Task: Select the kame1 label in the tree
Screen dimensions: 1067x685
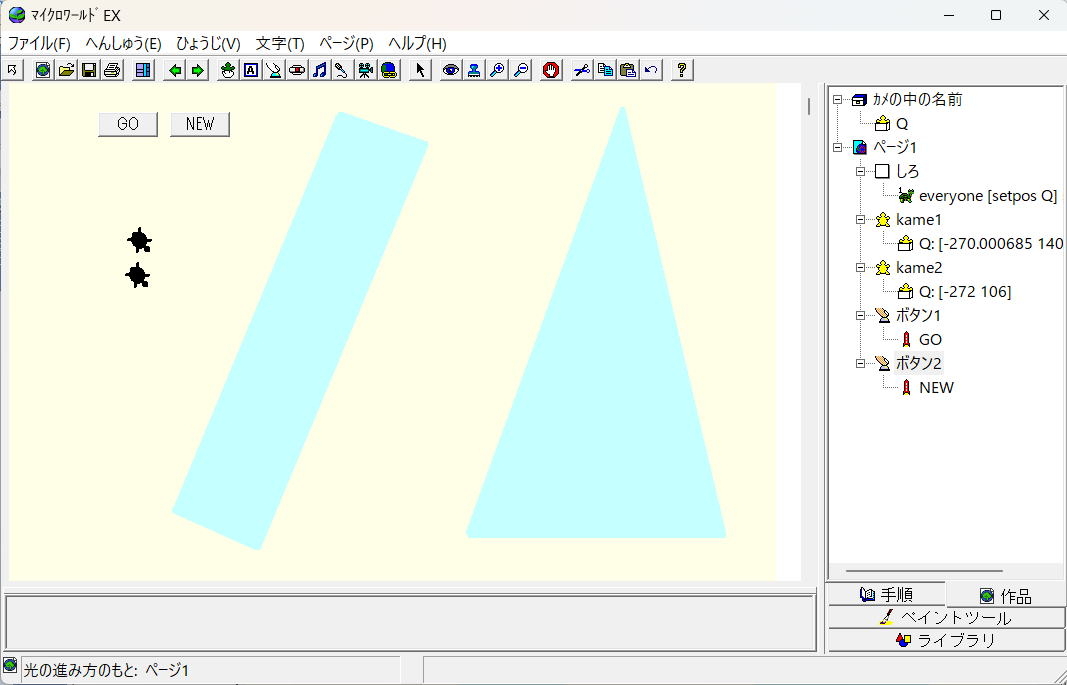Action: pyautogui.click(x=919, y=220)
